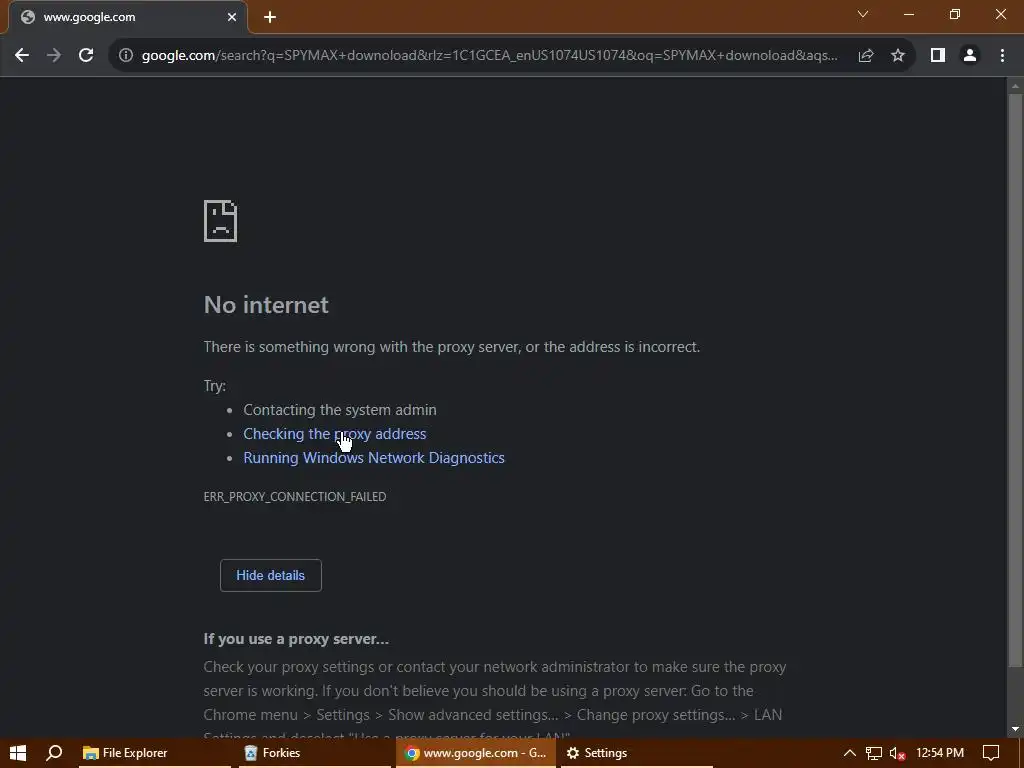Open the Checking the proxy address link

click(334, 434)
